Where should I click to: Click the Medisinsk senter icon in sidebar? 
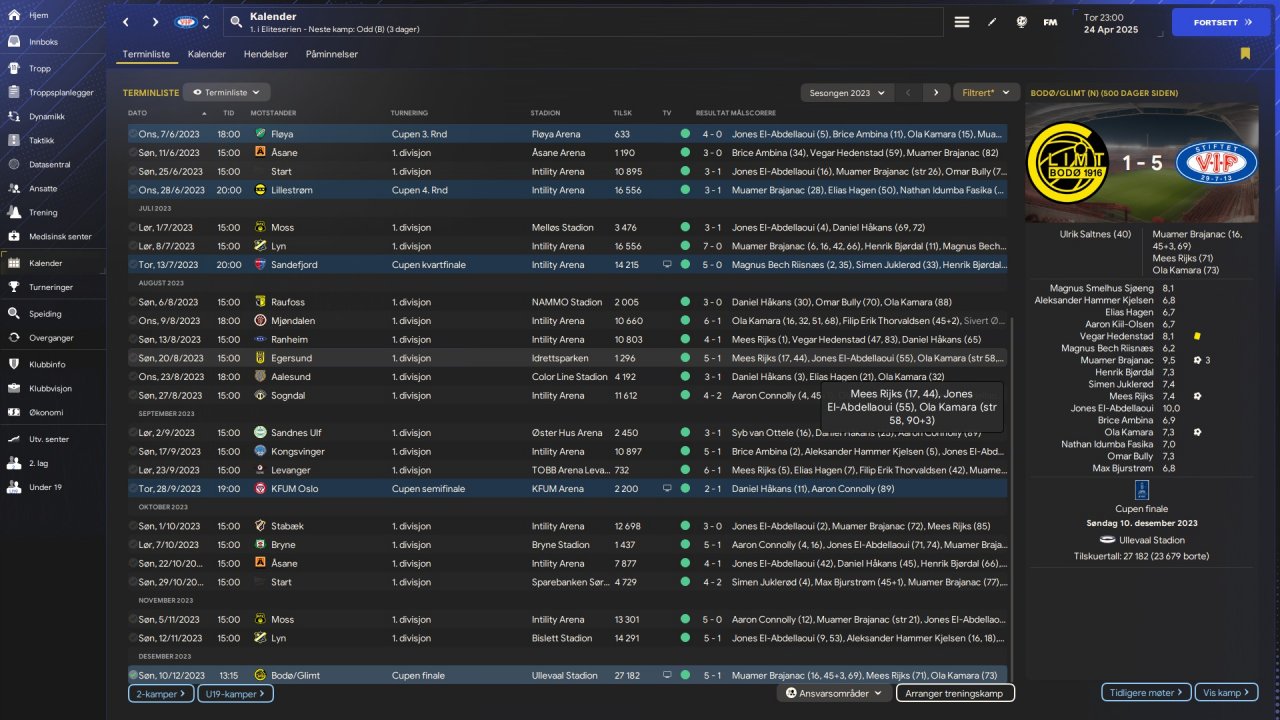coord(14,237)
